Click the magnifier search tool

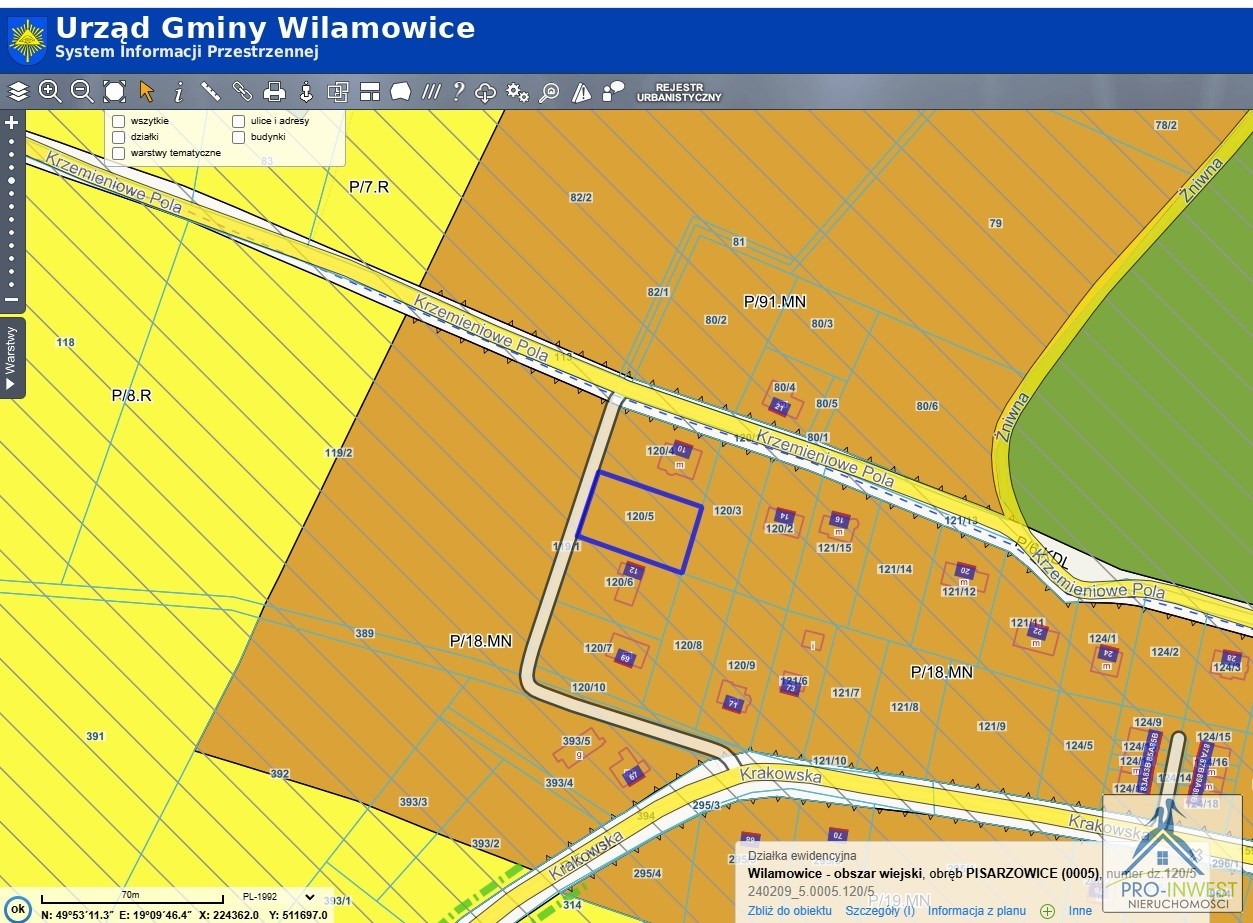[x=549, y=93]
